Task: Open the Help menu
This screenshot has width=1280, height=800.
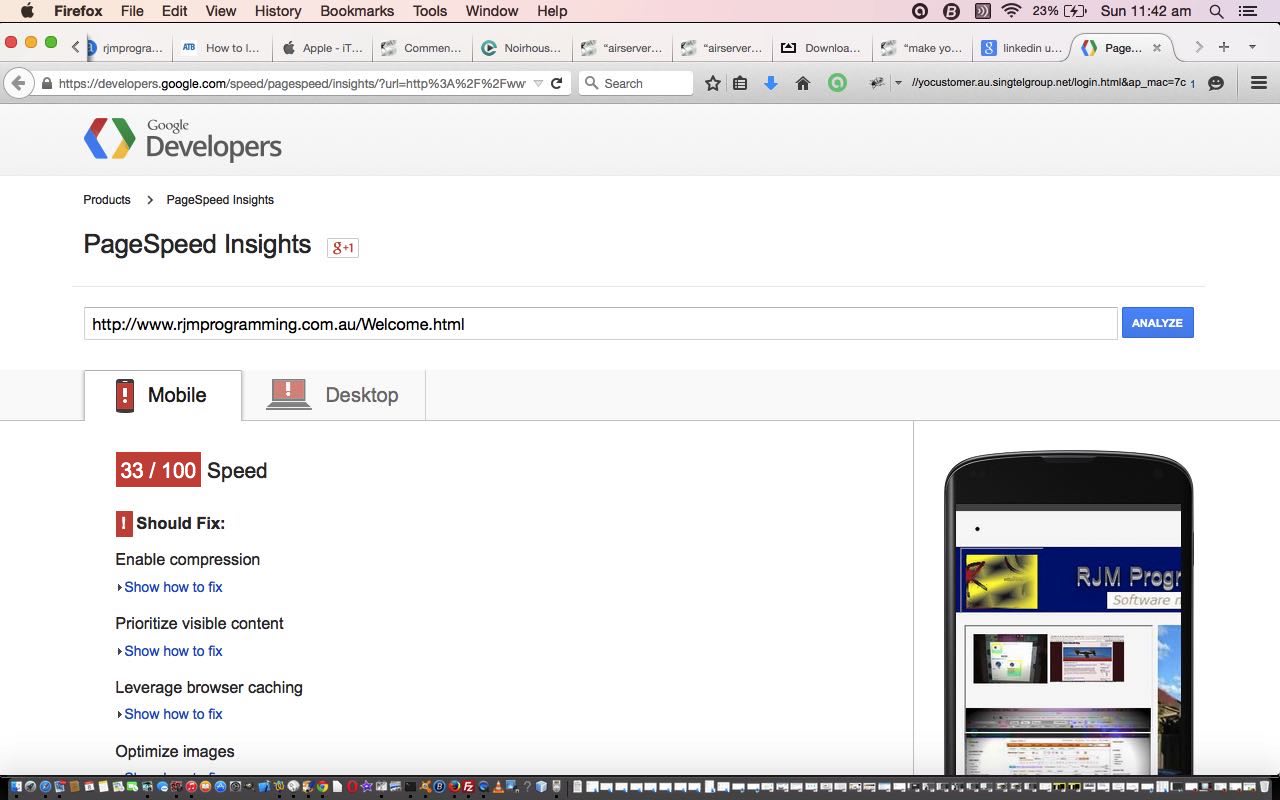Action: tap(552, 11)
